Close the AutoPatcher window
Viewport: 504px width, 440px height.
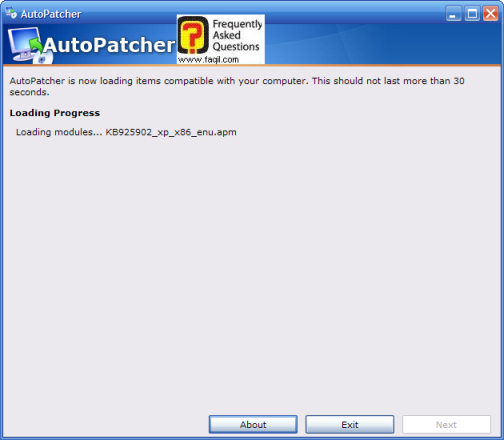point(491,14)
